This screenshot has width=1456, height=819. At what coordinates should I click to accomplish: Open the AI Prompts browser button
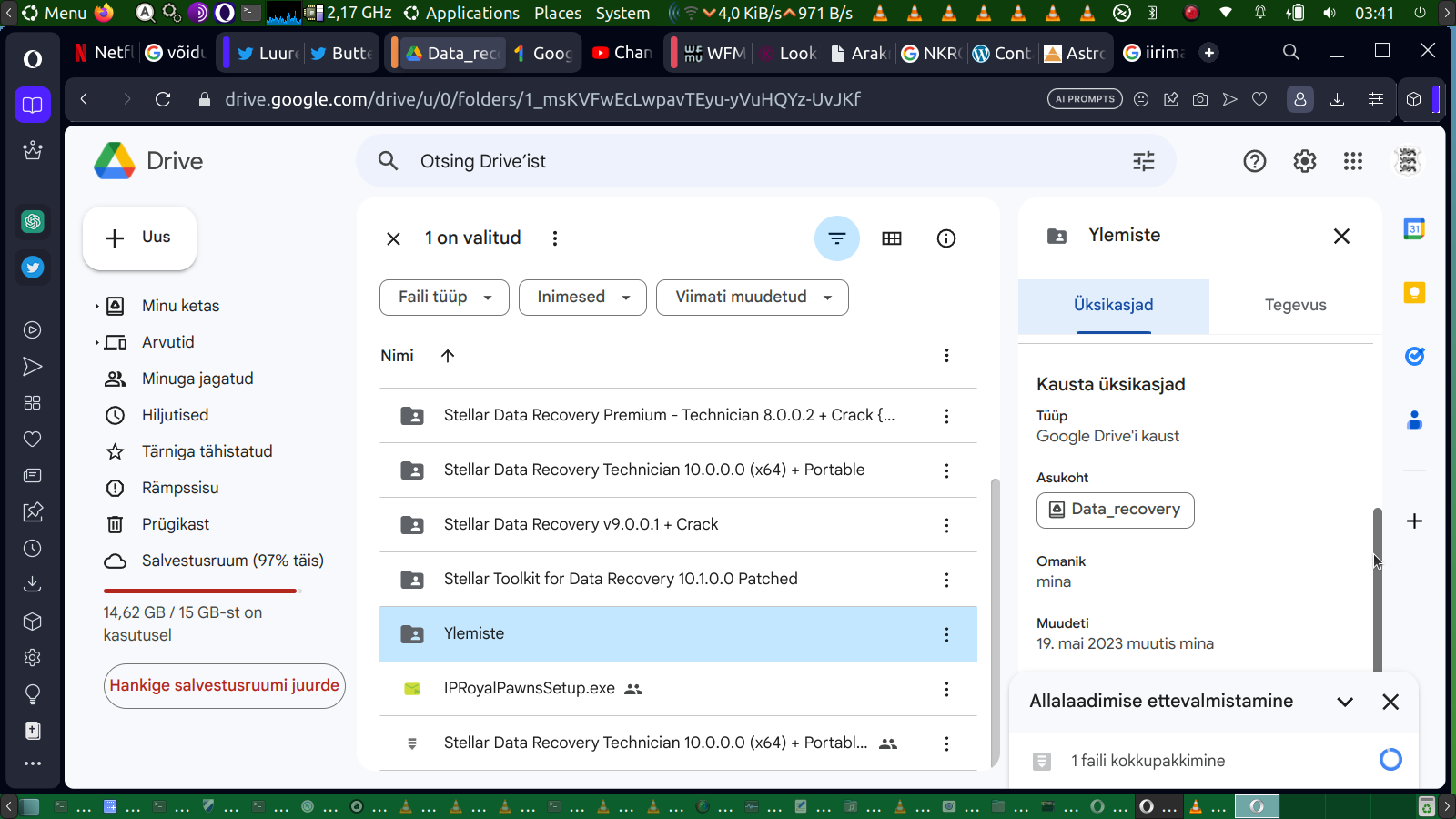(1085, 99)
